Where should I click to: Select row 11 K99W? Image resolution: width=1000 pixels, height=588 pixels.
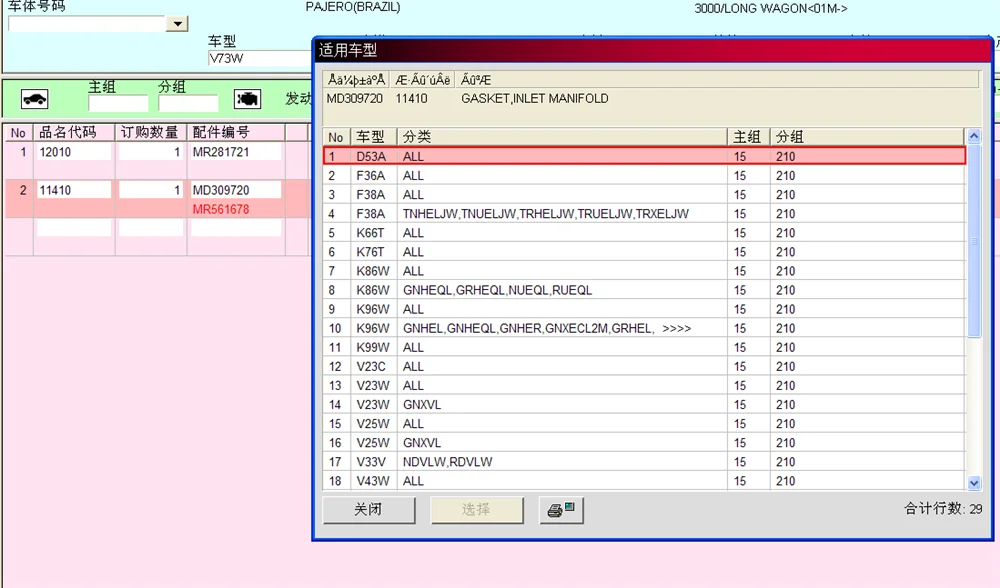coord(644,348)
